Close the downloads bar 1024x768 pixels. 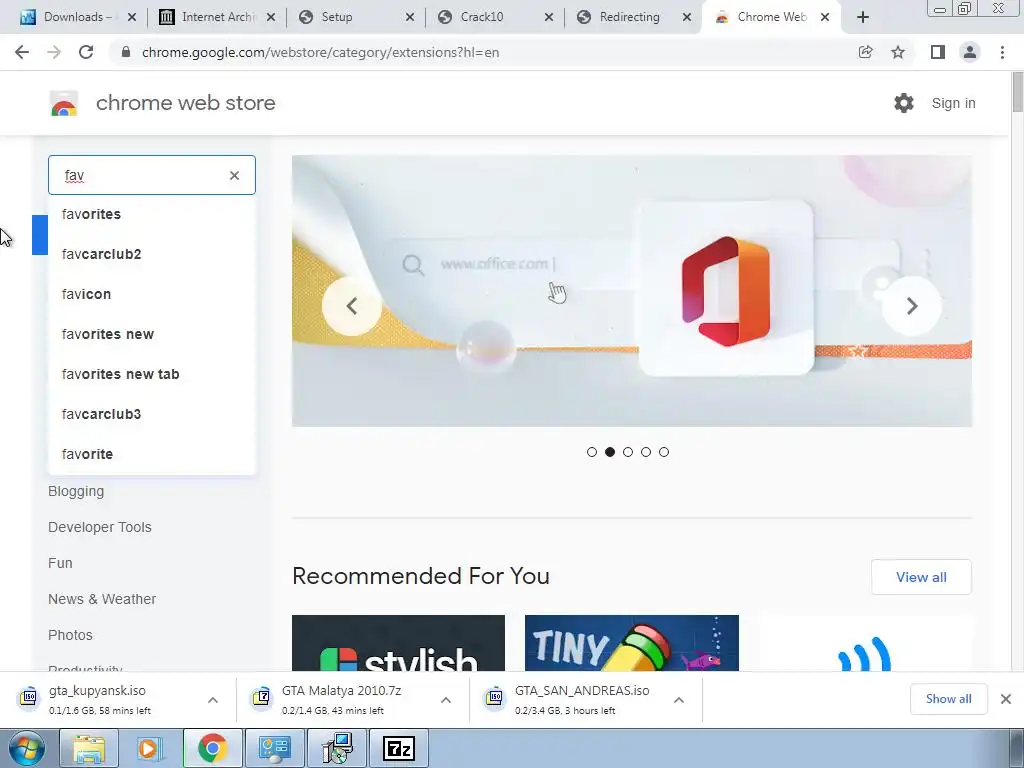(1006, 699)
